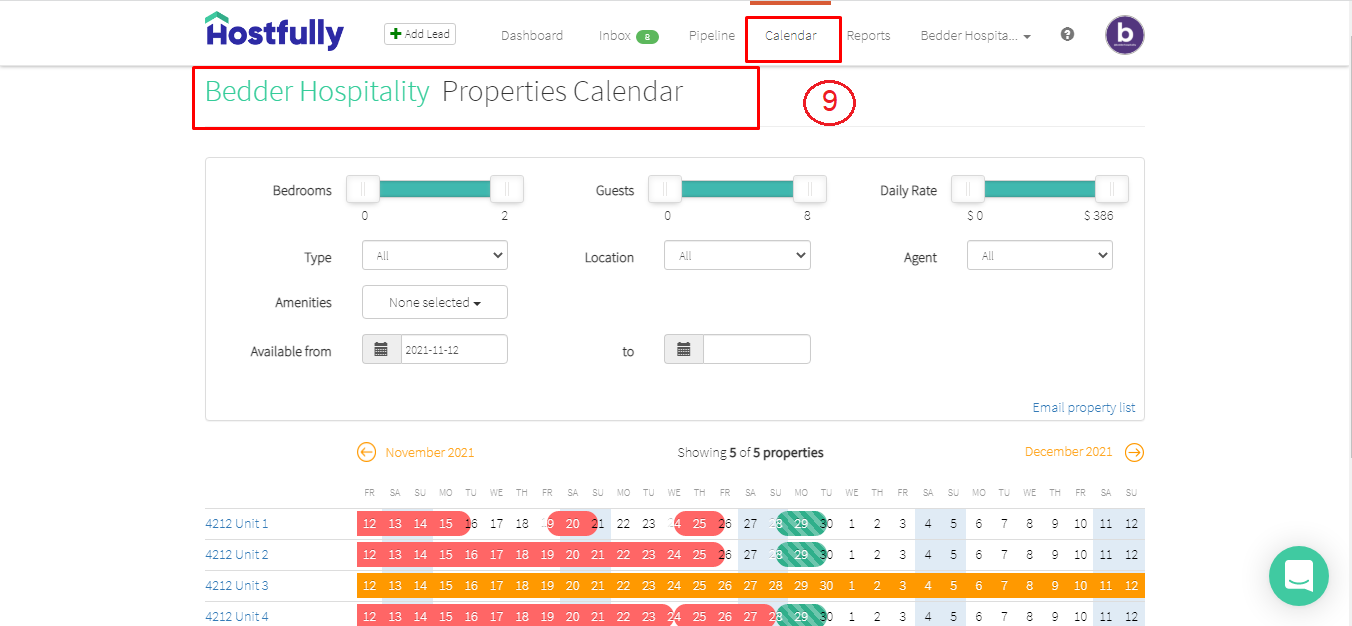The height and width of the screenshot is (626, 1352).
Task: Open the Pipeline tab
Action: click(x=711, y=35)
